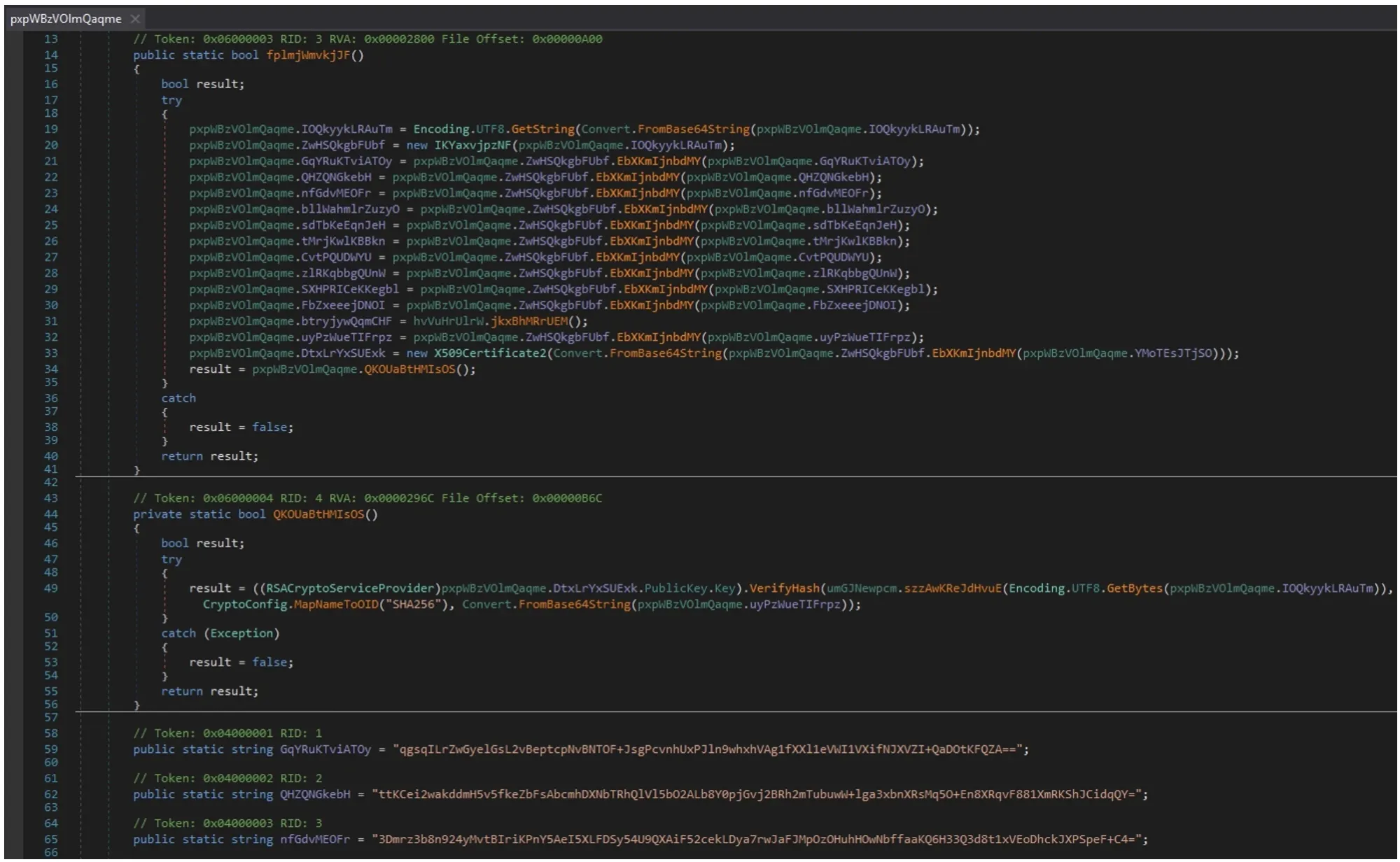
Task: Click the QKOUaBtHMIsOS call on line 34
Action: click(x=409, y=369)
